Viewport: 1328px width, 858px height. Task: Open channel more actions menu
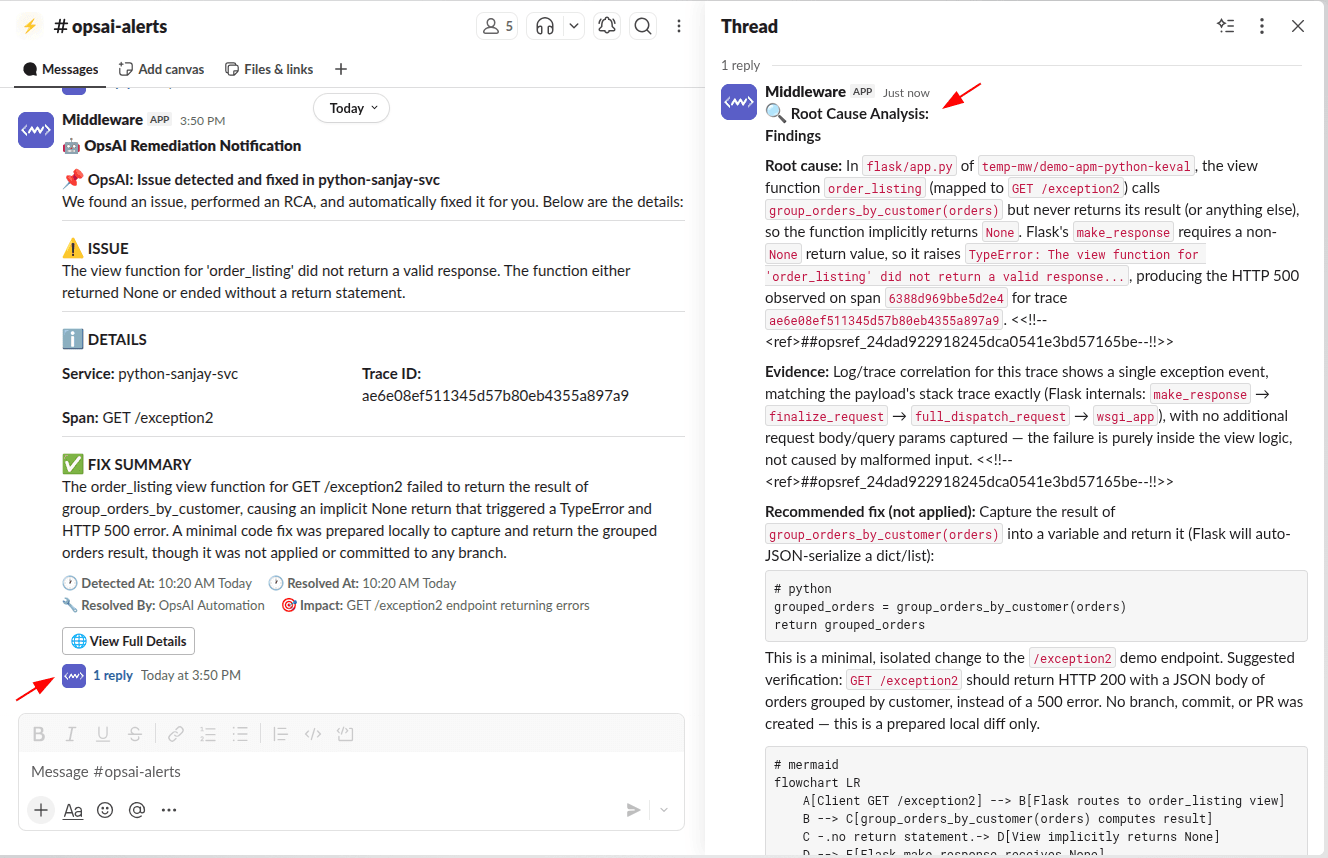pos(679,27)
